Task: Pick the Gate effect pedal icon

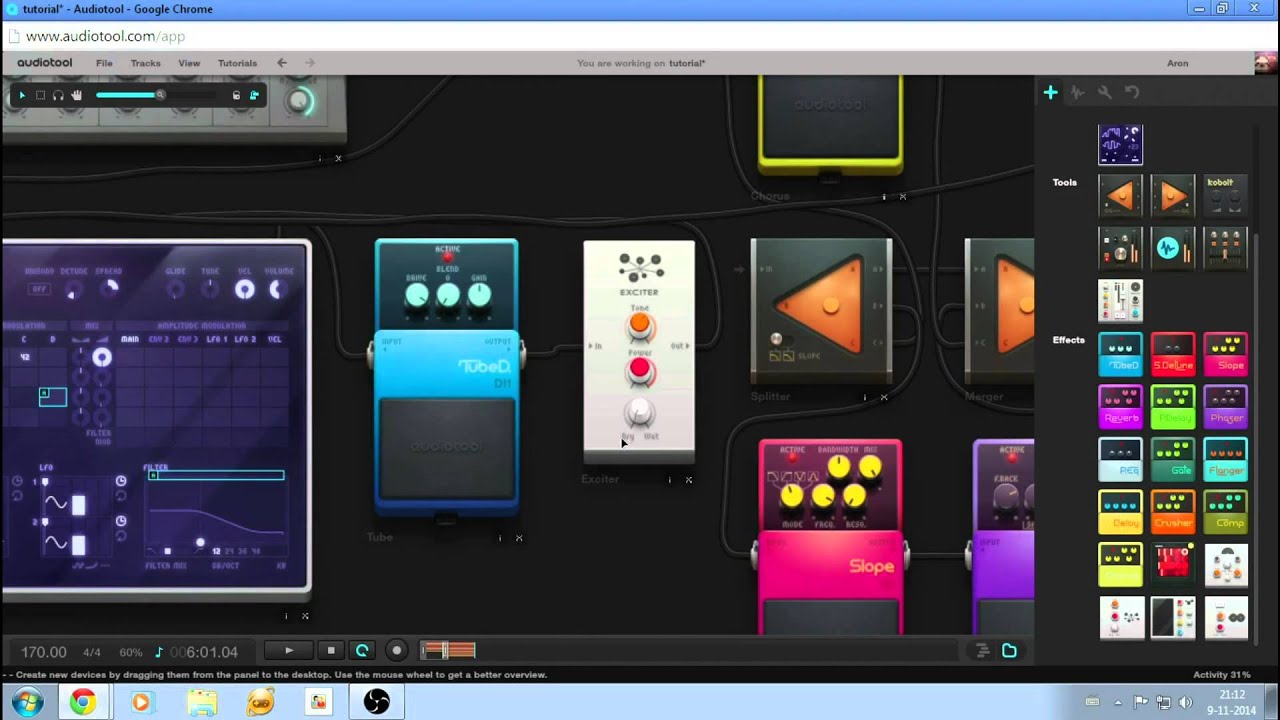Action: pyautogui.click(x=1172, y=460)
